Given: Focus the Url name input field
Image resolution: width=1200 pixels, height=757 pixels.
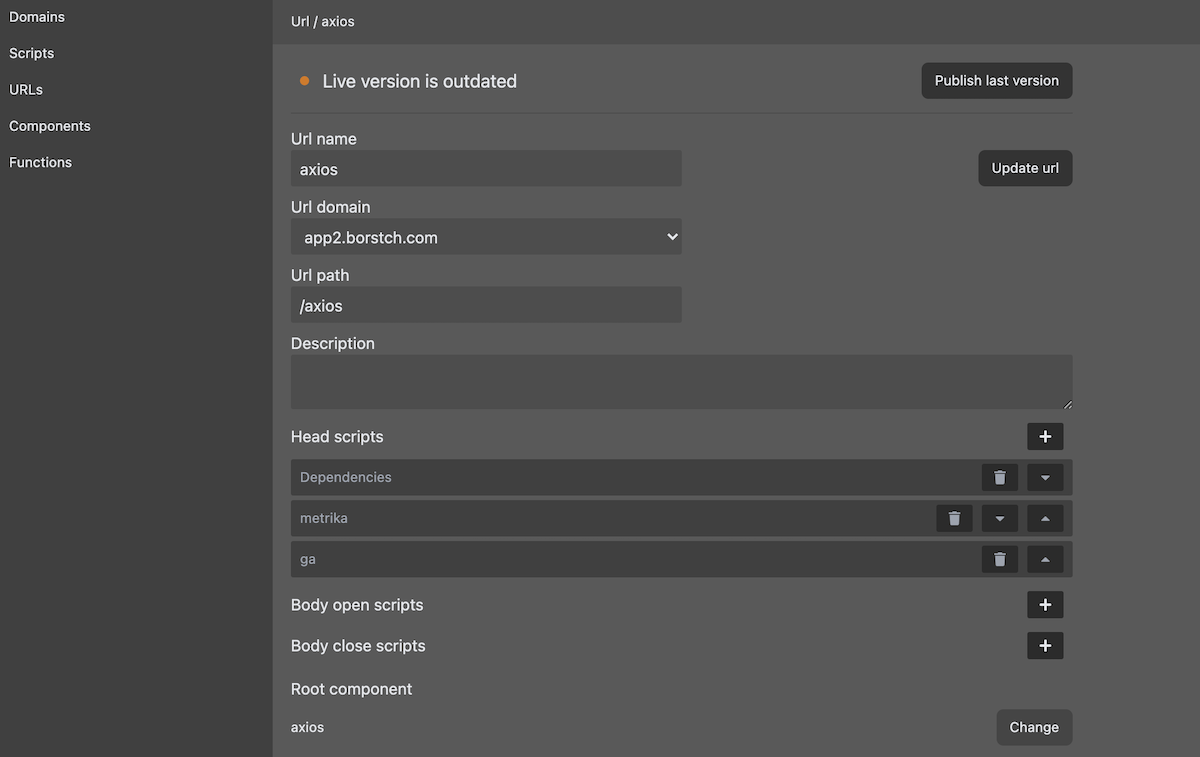Looking at the screenshot, I should coord(486,169).
